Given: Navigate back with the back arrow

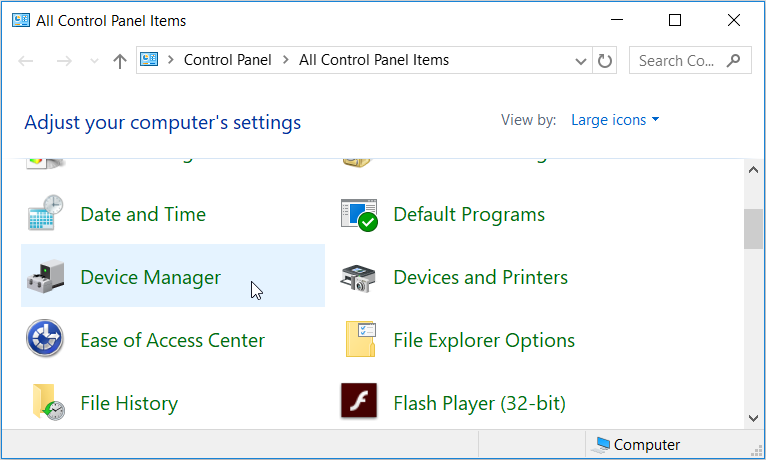Looking at the screenshot, I should 27,61.
